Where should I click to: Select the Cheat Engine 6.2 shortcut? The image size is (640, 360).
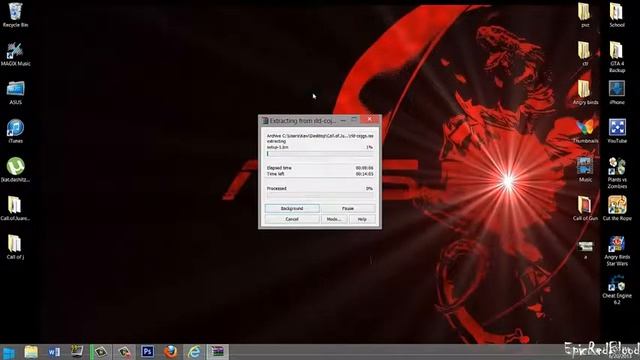click(617, 289)
